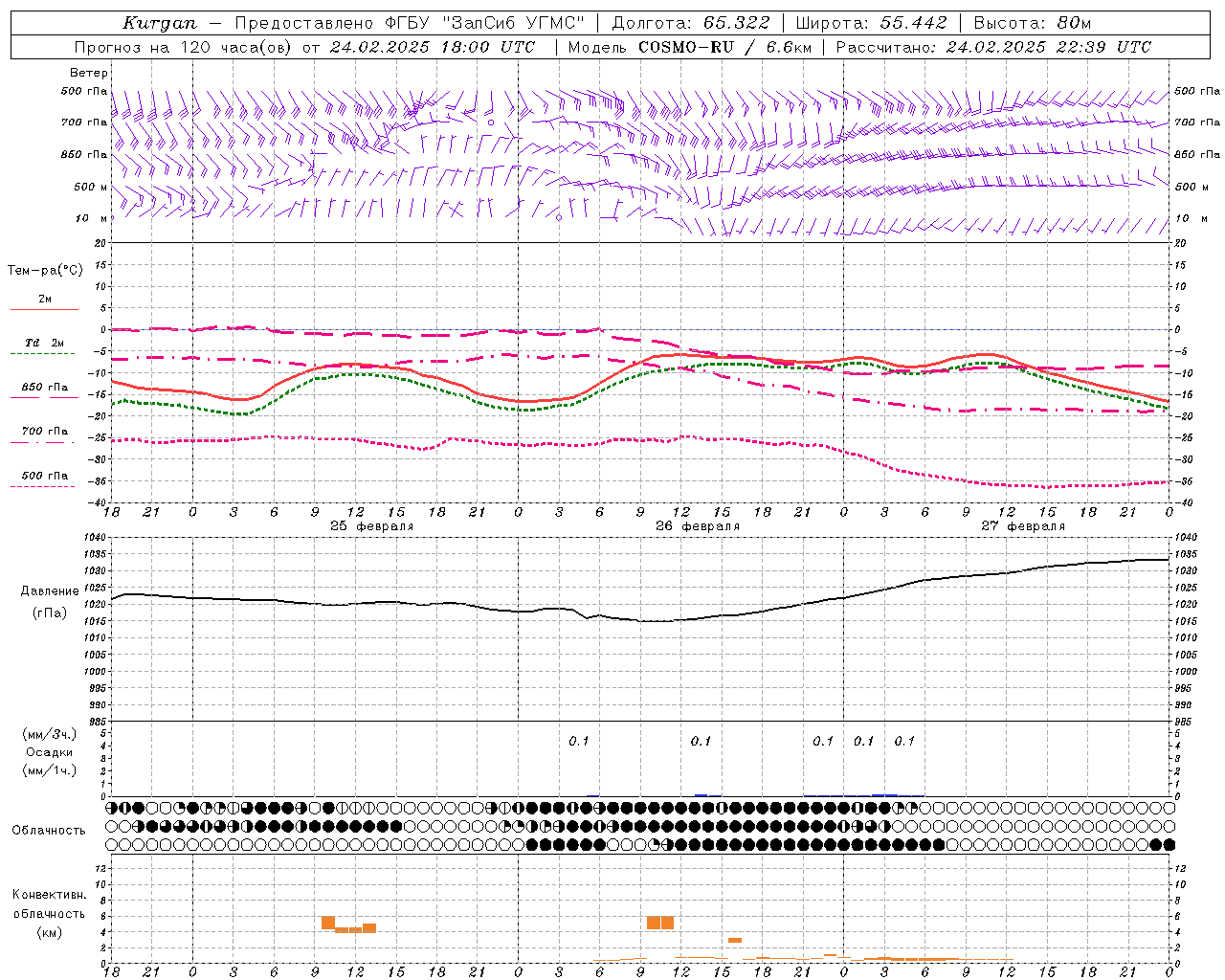Click the orange convective bars near 9h on 26 февраля
The width and height of the screenshot is (1225, 980).
coord(660,923)
